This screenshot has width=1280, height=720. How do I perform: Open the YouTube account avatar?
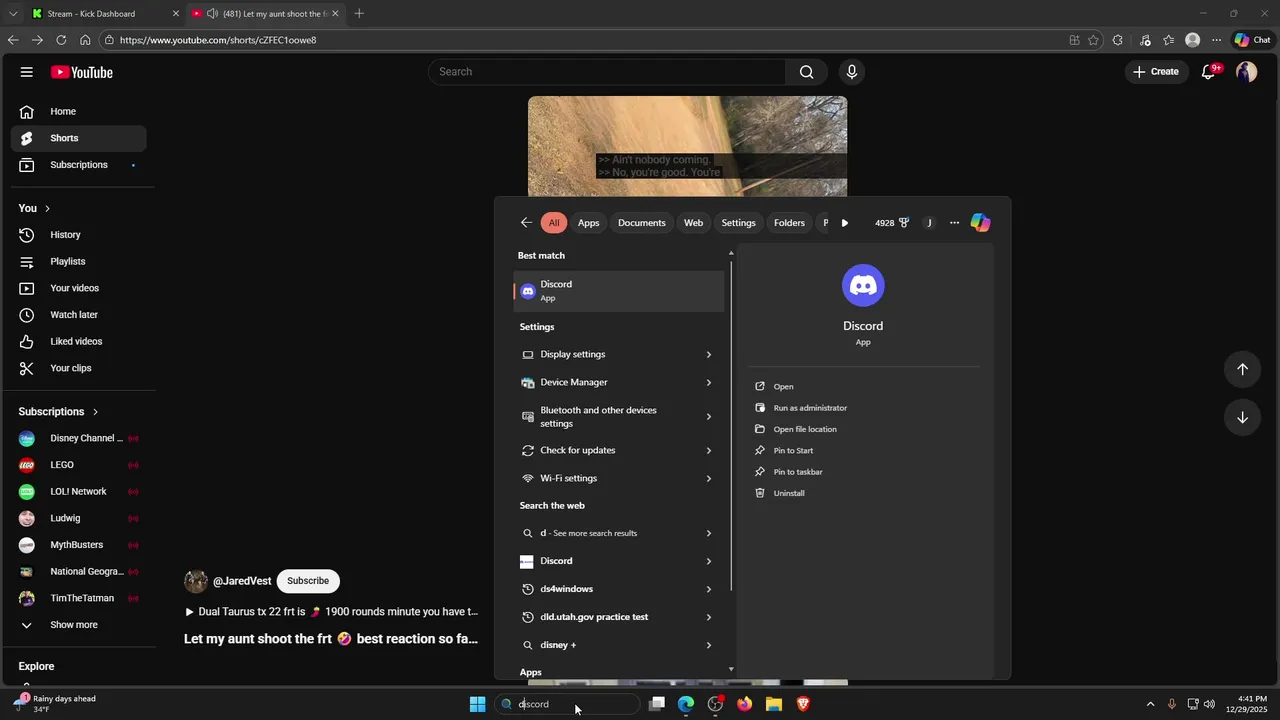click(x=1246, y=72)
